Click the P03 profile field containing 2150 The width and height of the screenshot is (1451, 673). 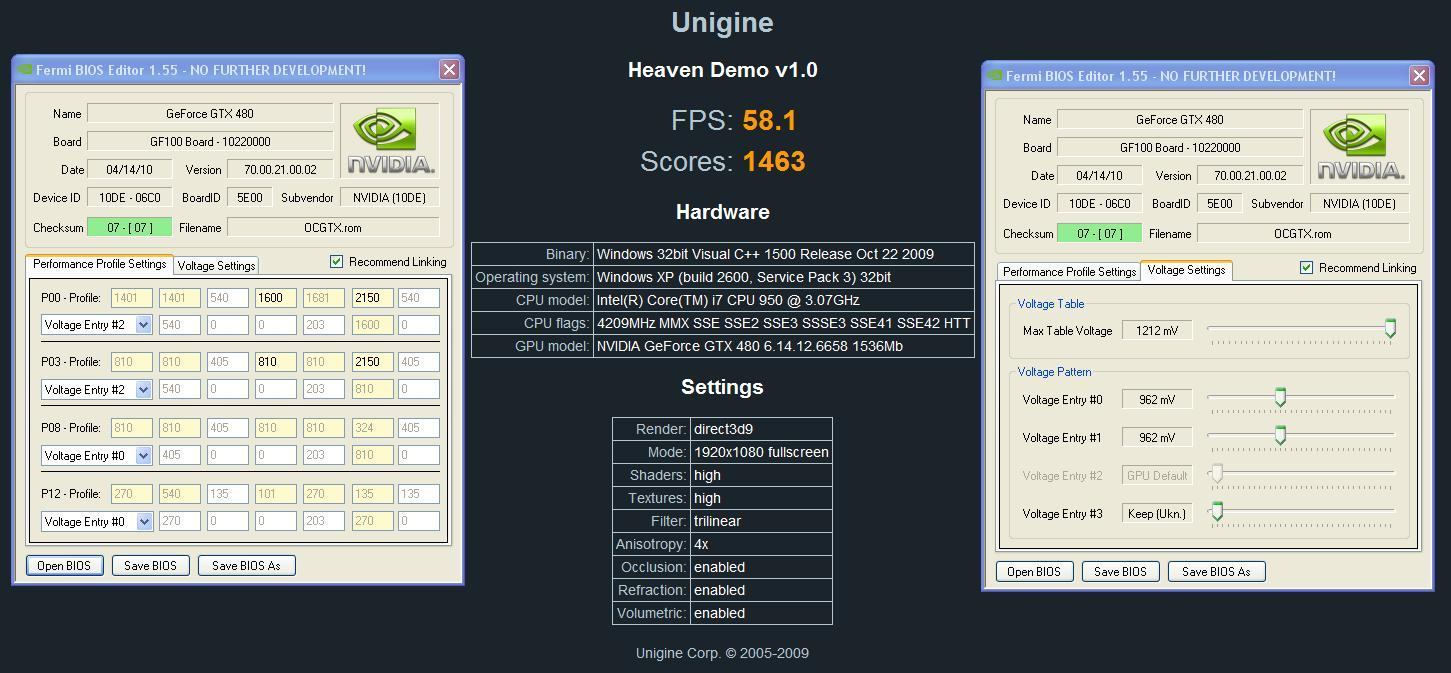pos(372,362)
